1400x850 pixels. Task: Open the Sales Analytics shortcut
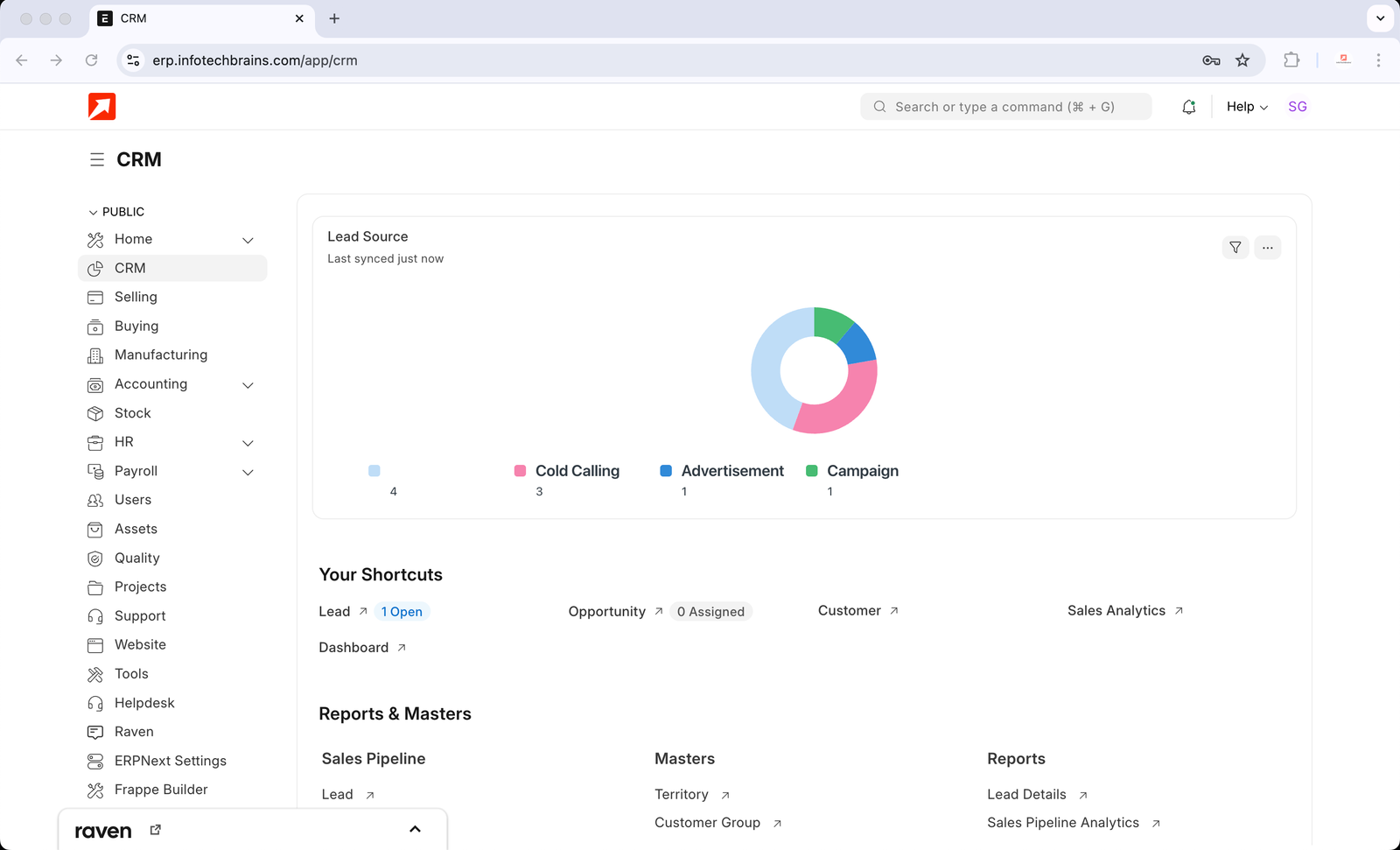(1116, 611)
